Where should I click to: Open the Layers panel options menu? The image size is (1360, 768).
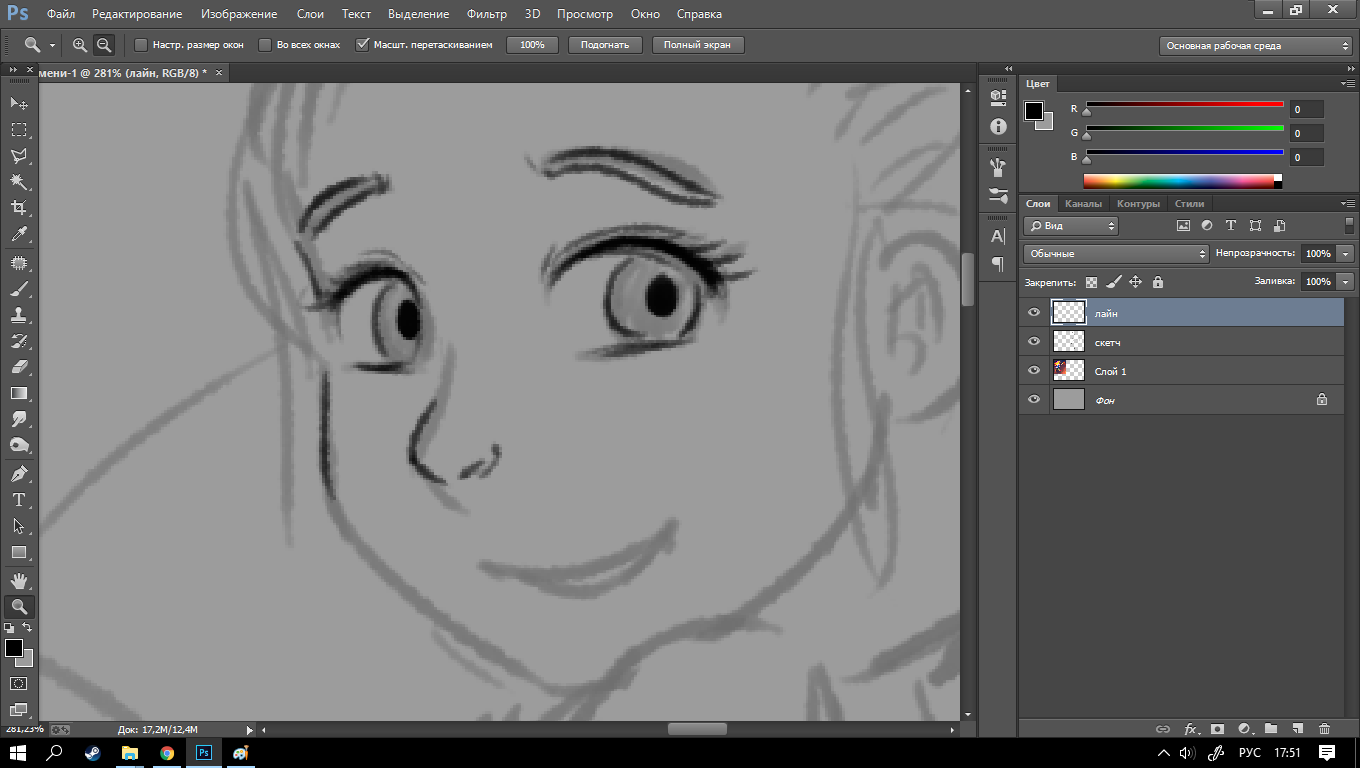1348,204
